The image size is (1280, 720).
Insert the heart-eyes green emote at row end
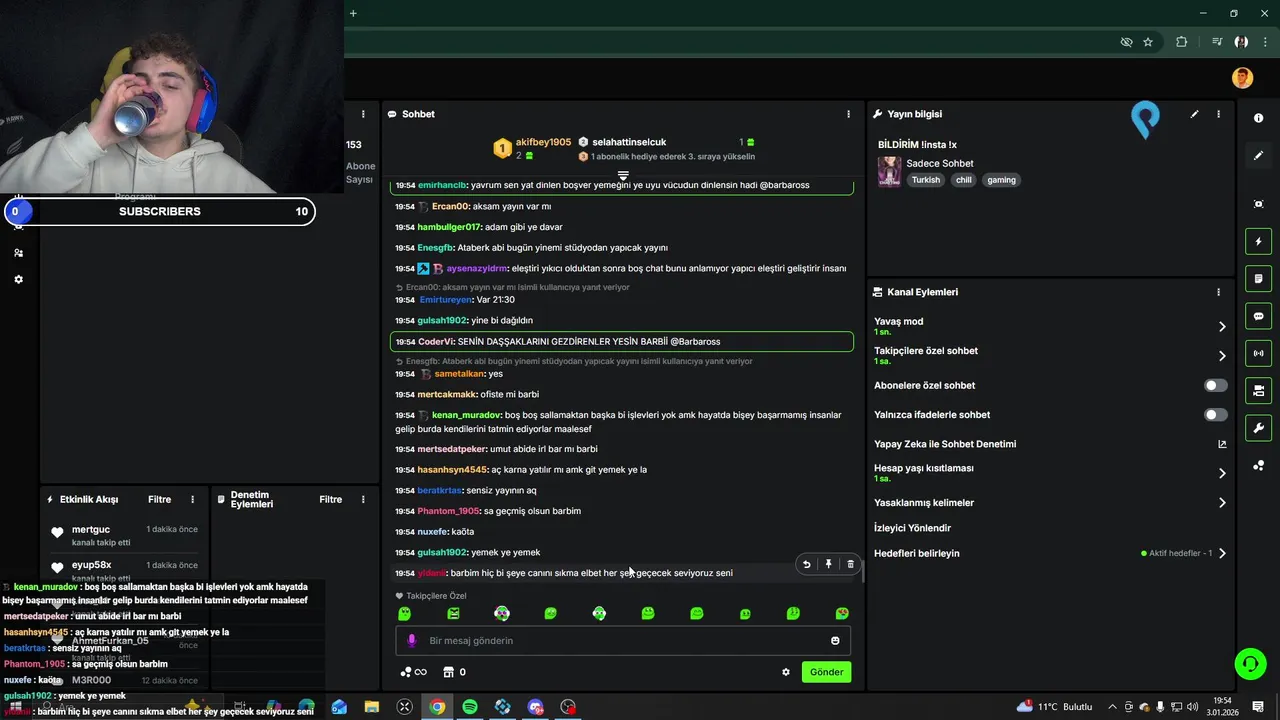point(842,613)
